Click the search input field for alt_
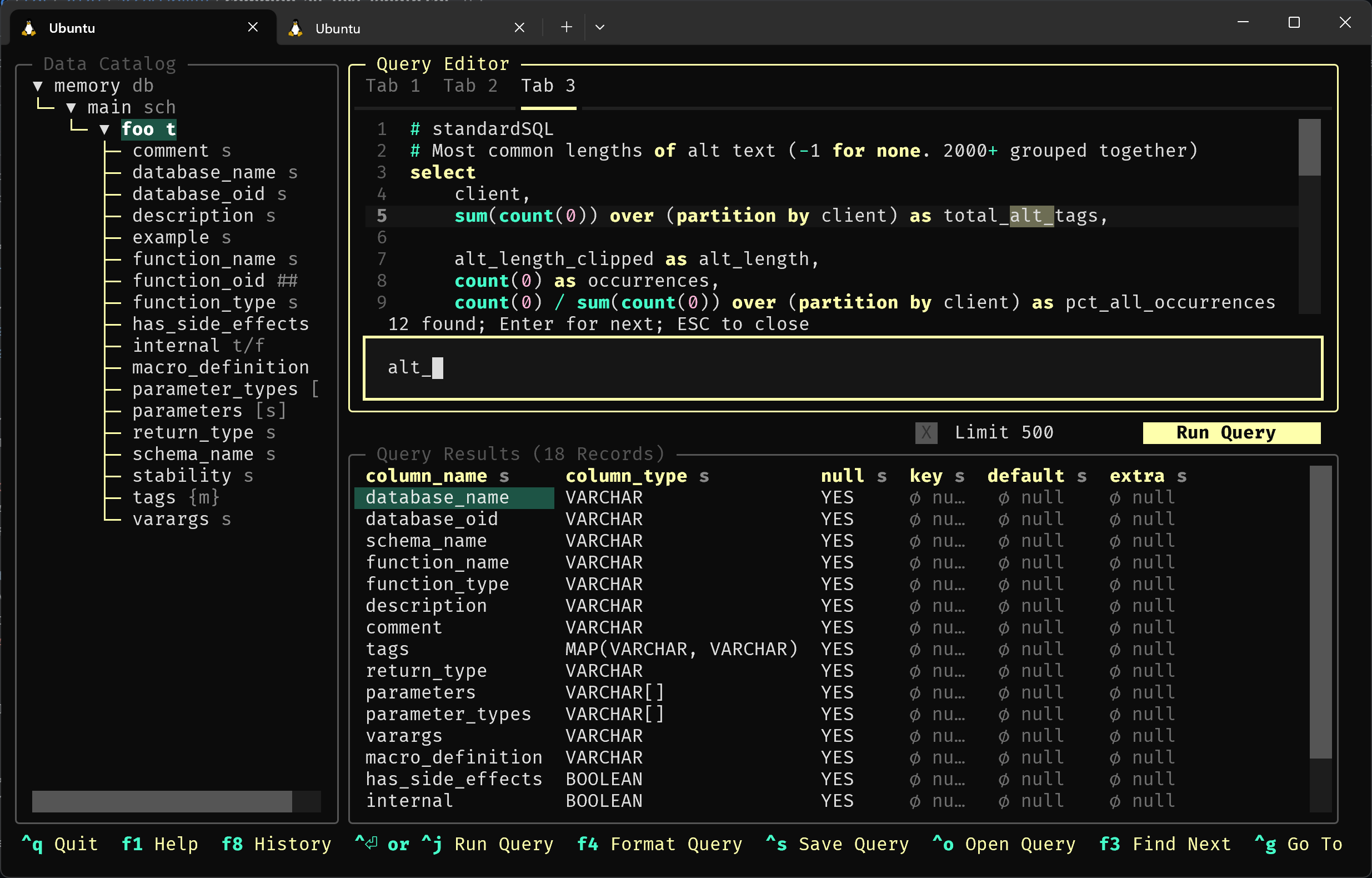The image size is (1372, 878). tap(844, 366)
